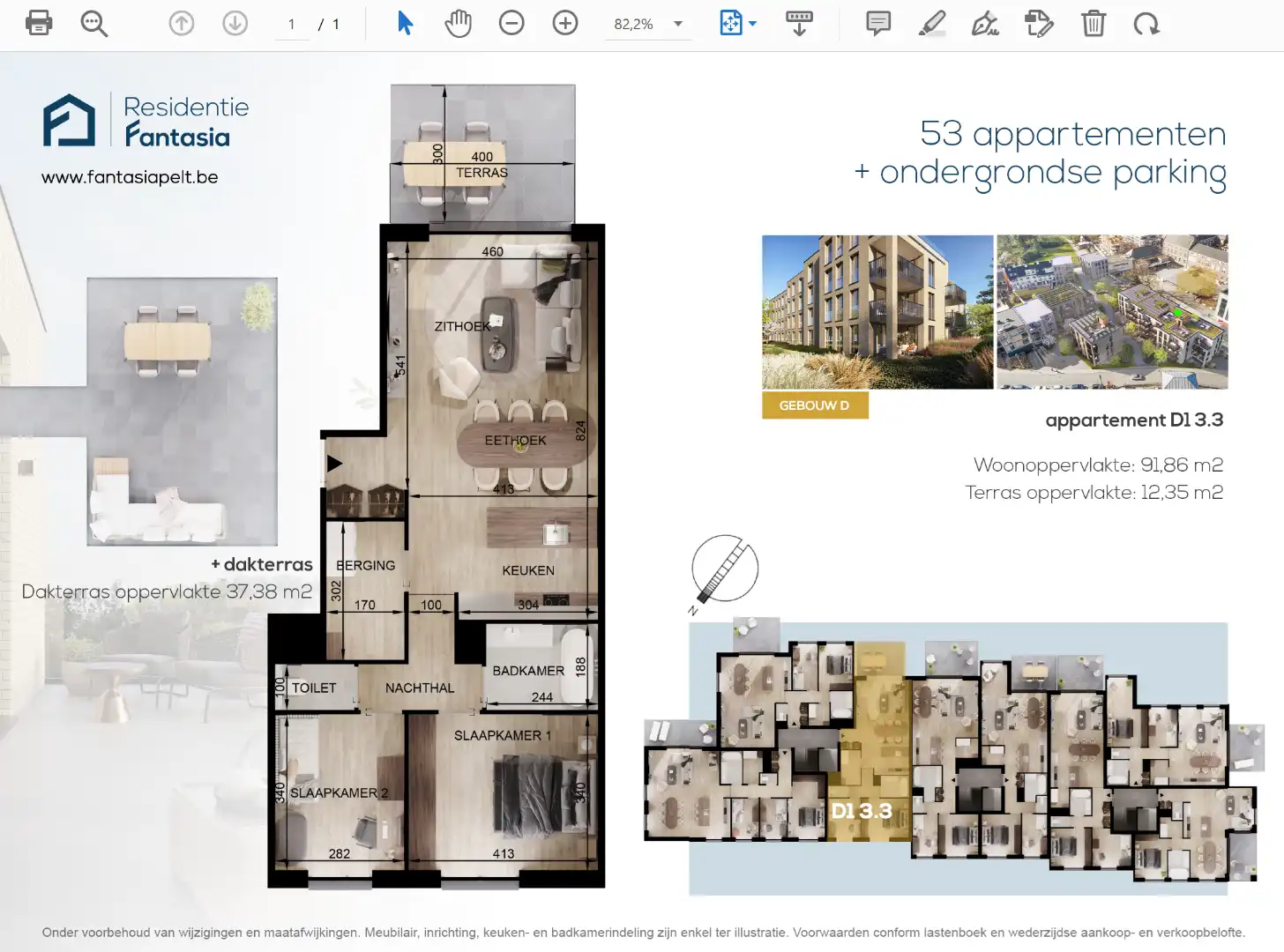Activate the arrow selection tool
Screen dimensions: 1284x952
click(405, 23)
